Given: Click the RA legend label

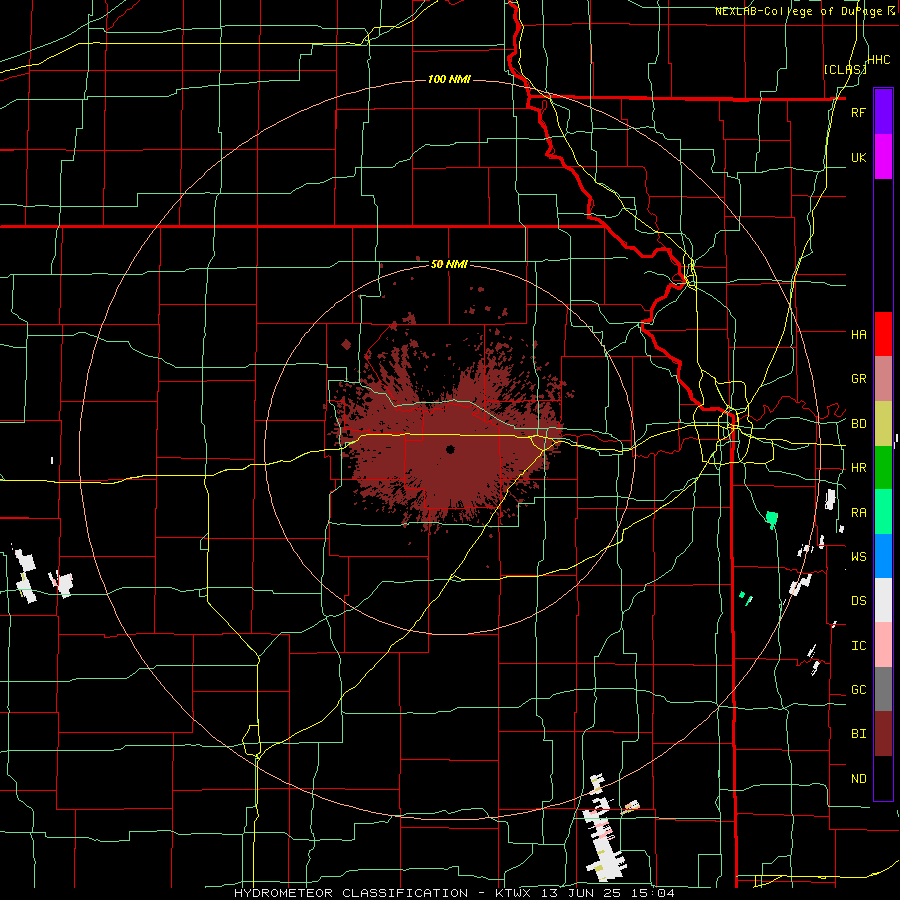Looking at the screenshot, I should (x=858, y=513).
